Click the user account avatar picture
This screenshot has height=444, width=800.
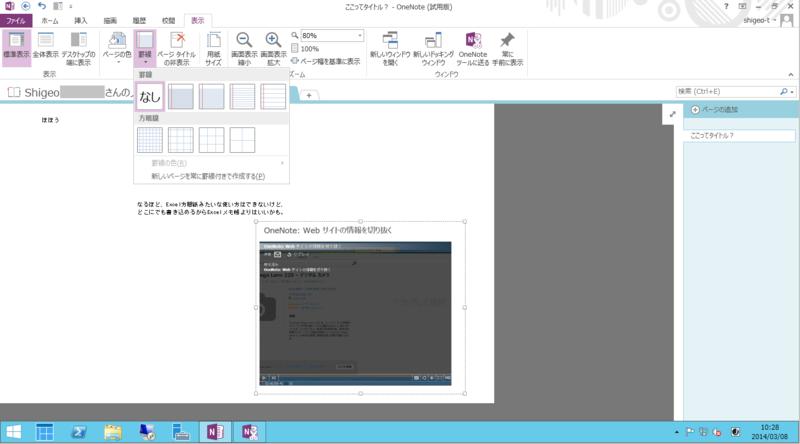click(x=787, y=20)
